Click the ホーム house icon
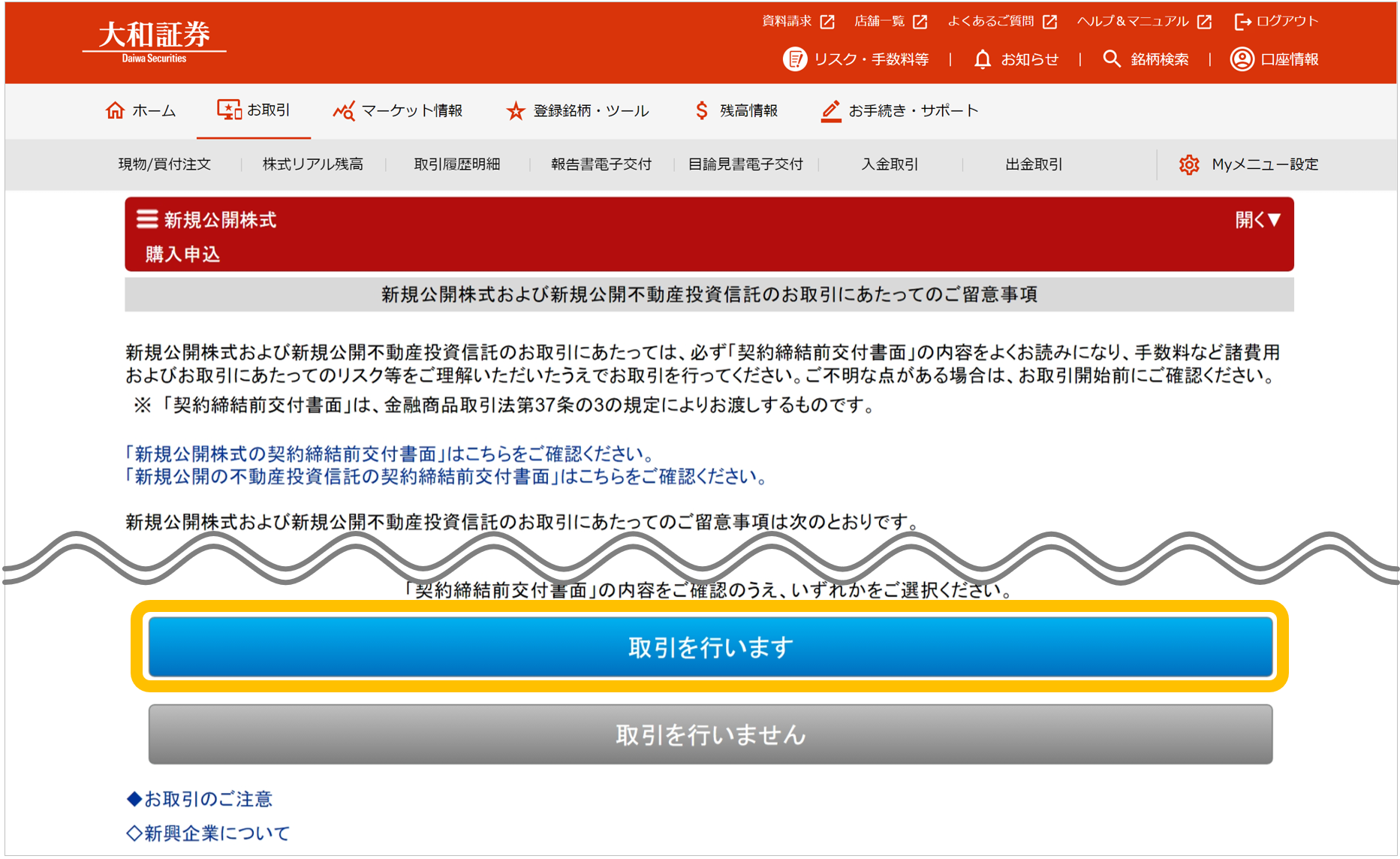The height and width of the screenshot is (859, 1400). (114, 110)
